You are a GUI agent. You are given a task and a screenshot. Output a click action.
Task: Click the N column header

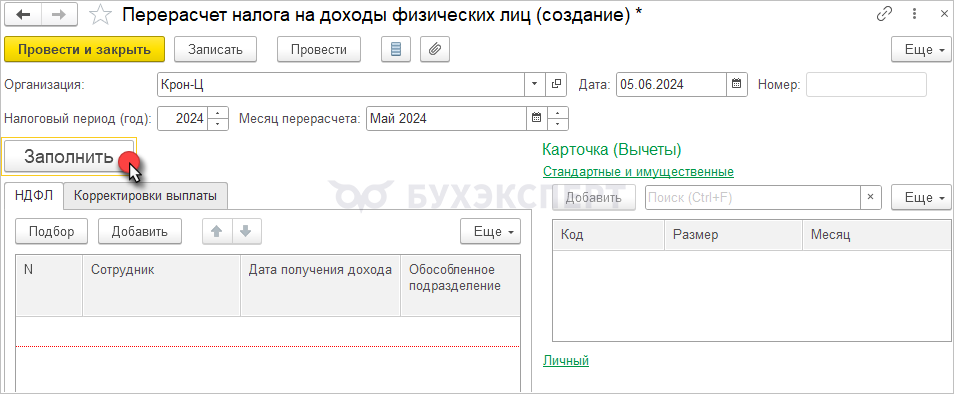tap(49, 285)
